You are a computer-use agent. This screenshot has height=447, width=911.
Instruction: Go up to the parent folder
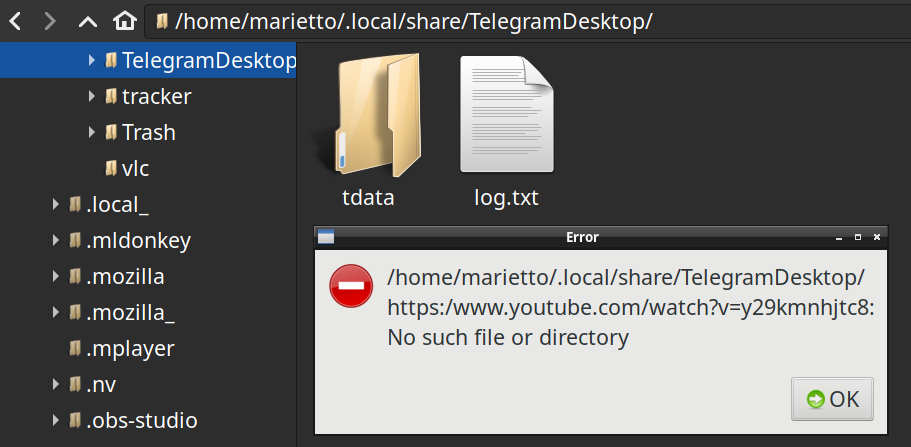pyautogui.click(x=88, y=22)
